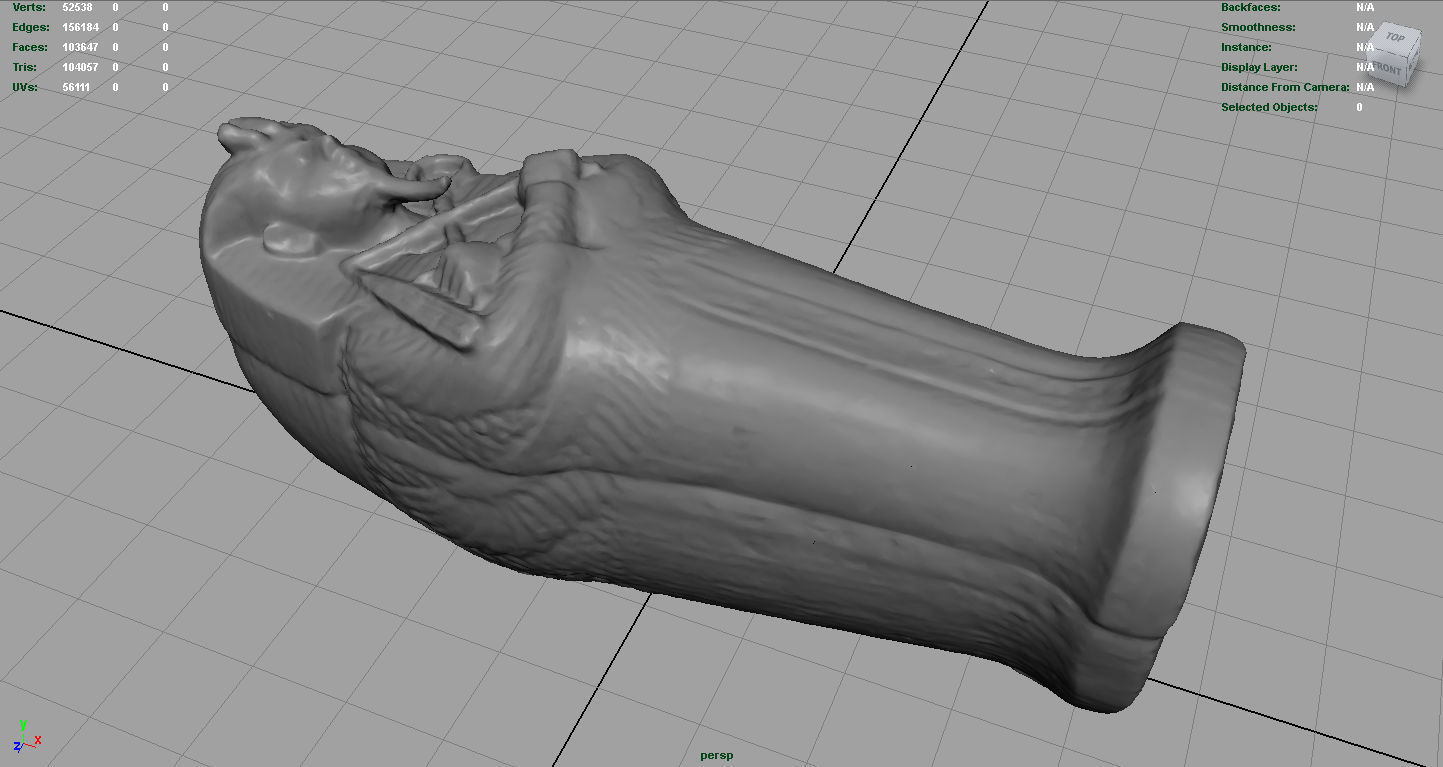
Task: Click the "Edges:" HUD label
Action: (31, 27)
